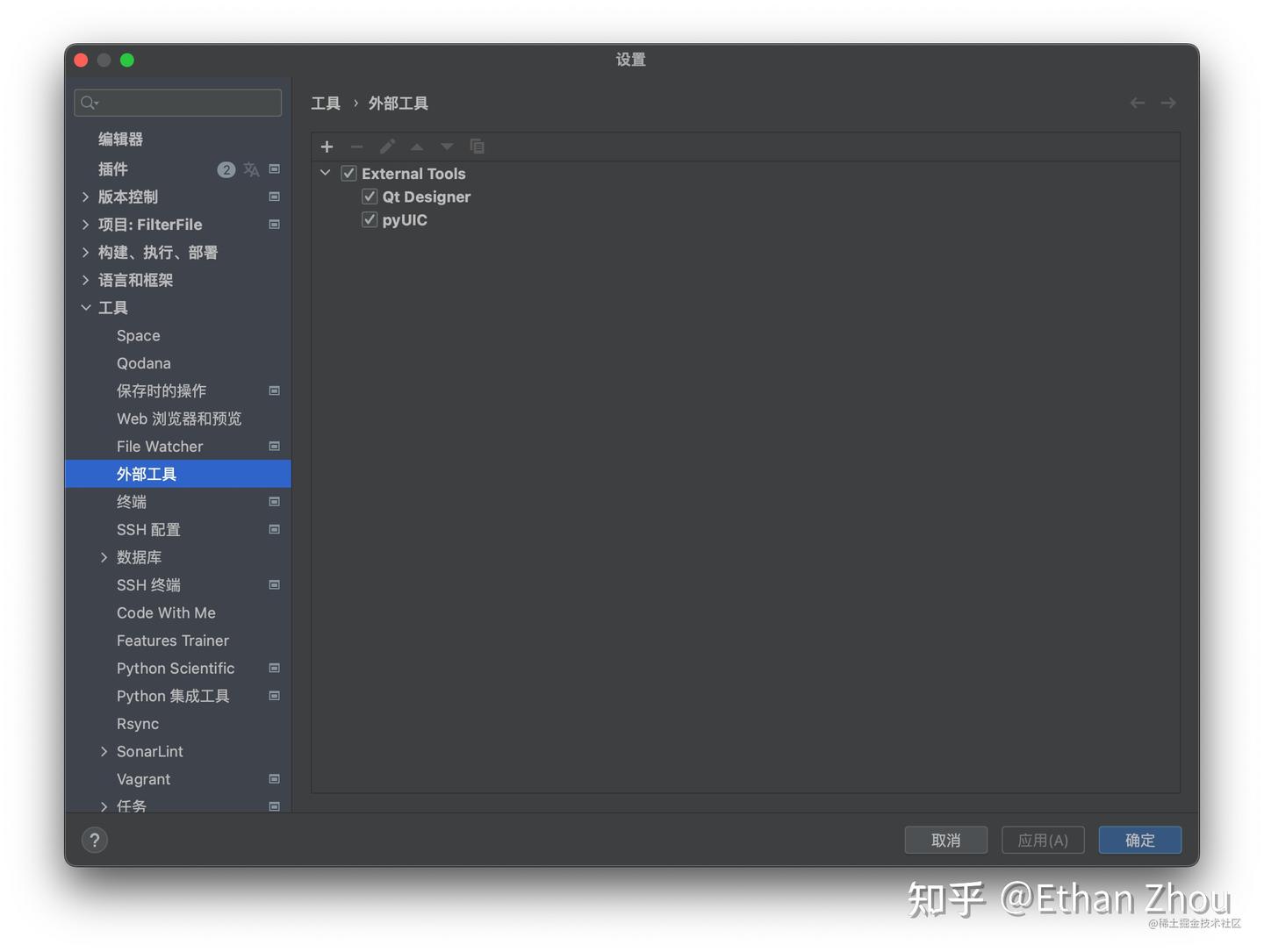Select File Watcher in the sidebar
The image size is (1264, 952).
(159, 447)
